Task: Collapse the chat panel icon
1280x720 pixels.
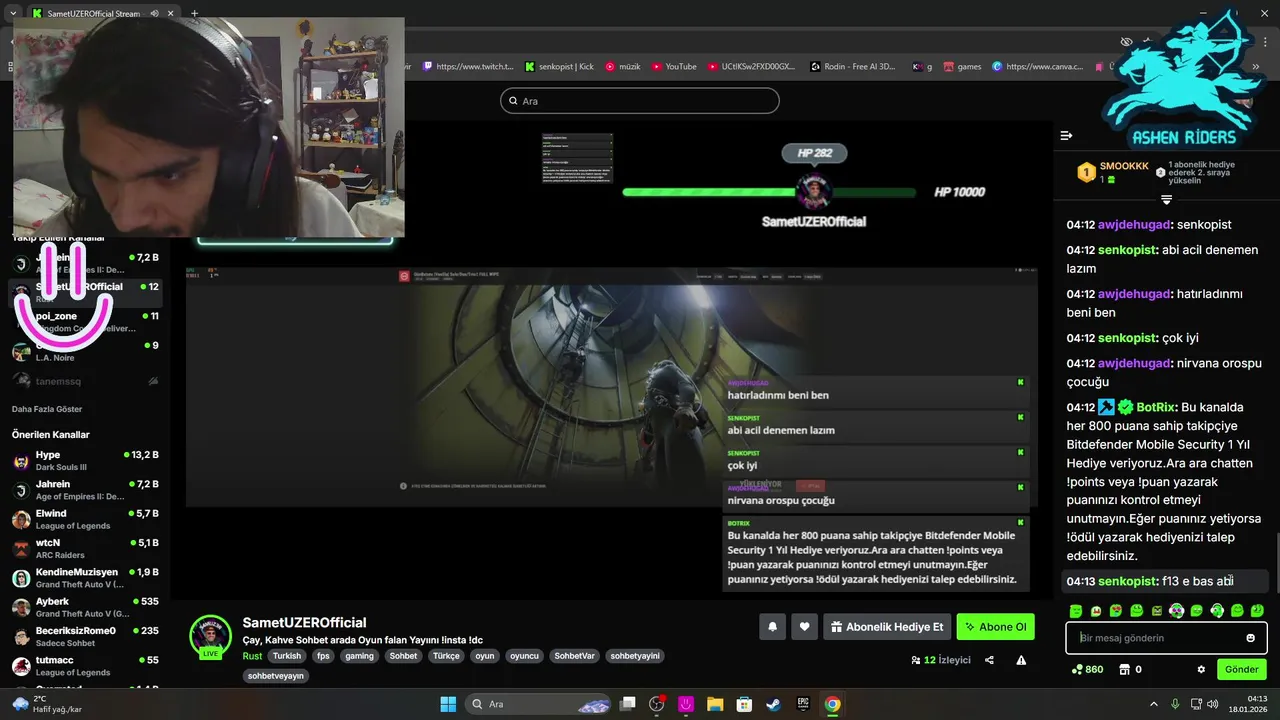Action: click(1066, 135)
